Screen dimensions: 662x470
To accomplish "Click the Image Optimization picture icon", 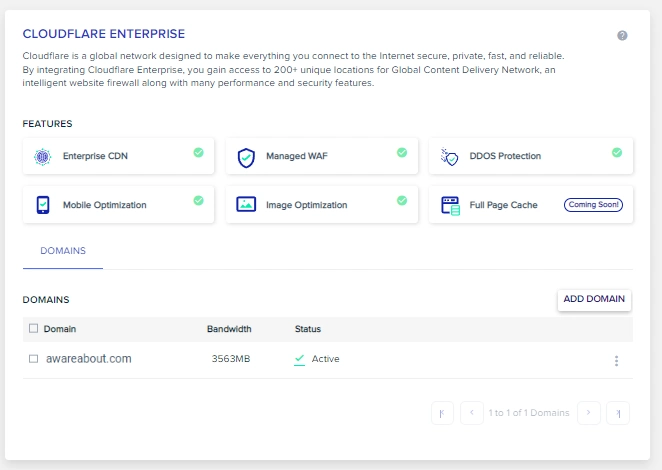I will (x=246, y=204).
